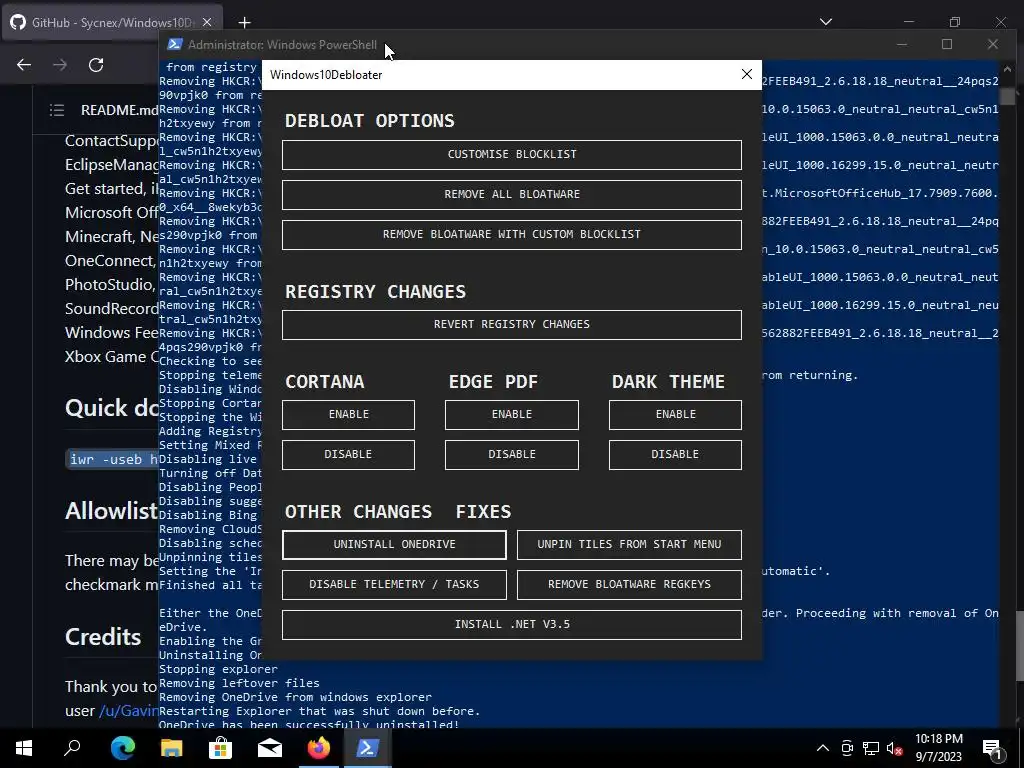Image resolution: width=1024 pixels, height=768 pixels.
Task: Enable Cortana
Action: tap(348, 415)
